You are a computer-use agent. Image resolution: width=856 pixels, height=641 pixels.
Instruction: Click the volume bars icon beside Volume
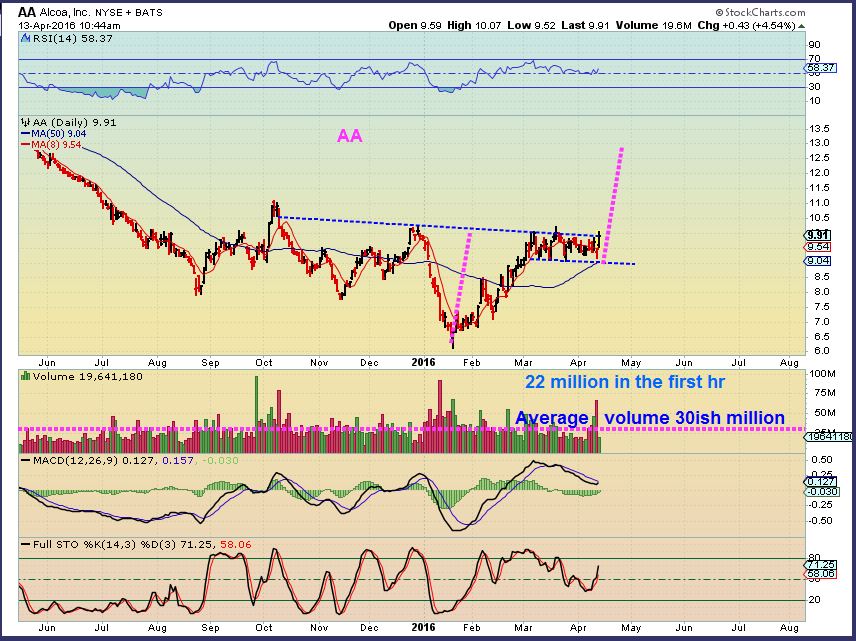(x=26, y=376)
